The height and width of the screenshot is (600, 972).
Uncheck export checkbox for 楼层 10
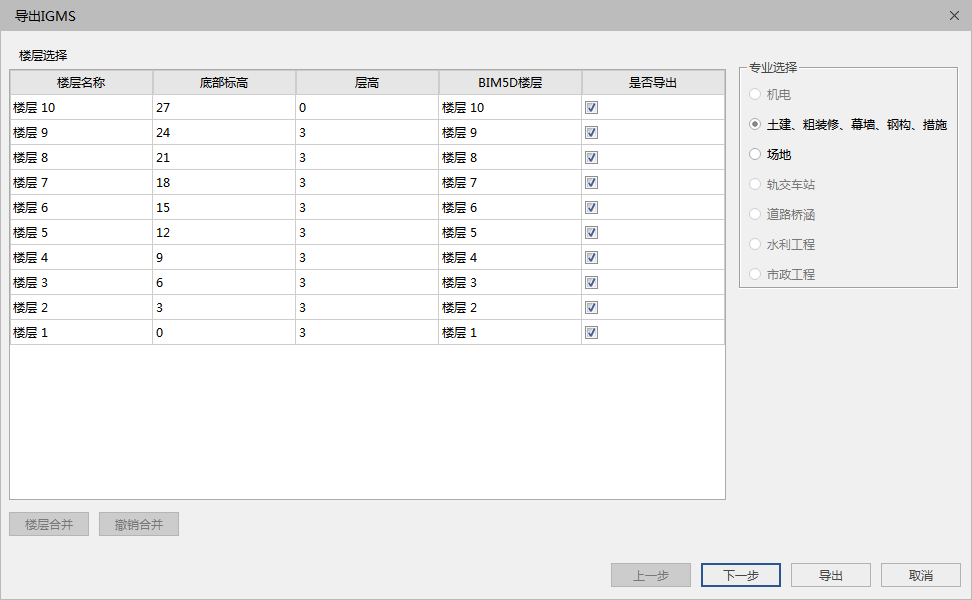coord(591,108)
